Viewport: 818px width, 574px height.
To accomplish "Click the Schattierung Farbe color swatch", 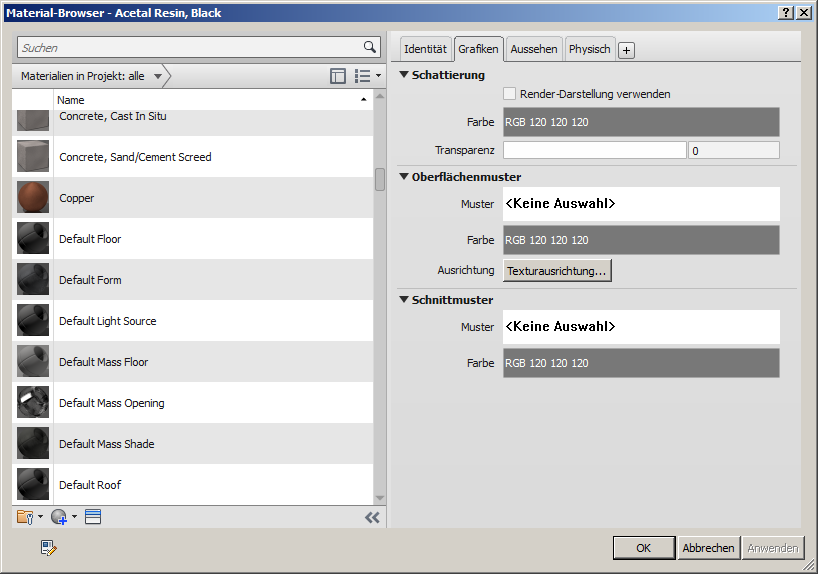I will [640, 122].
